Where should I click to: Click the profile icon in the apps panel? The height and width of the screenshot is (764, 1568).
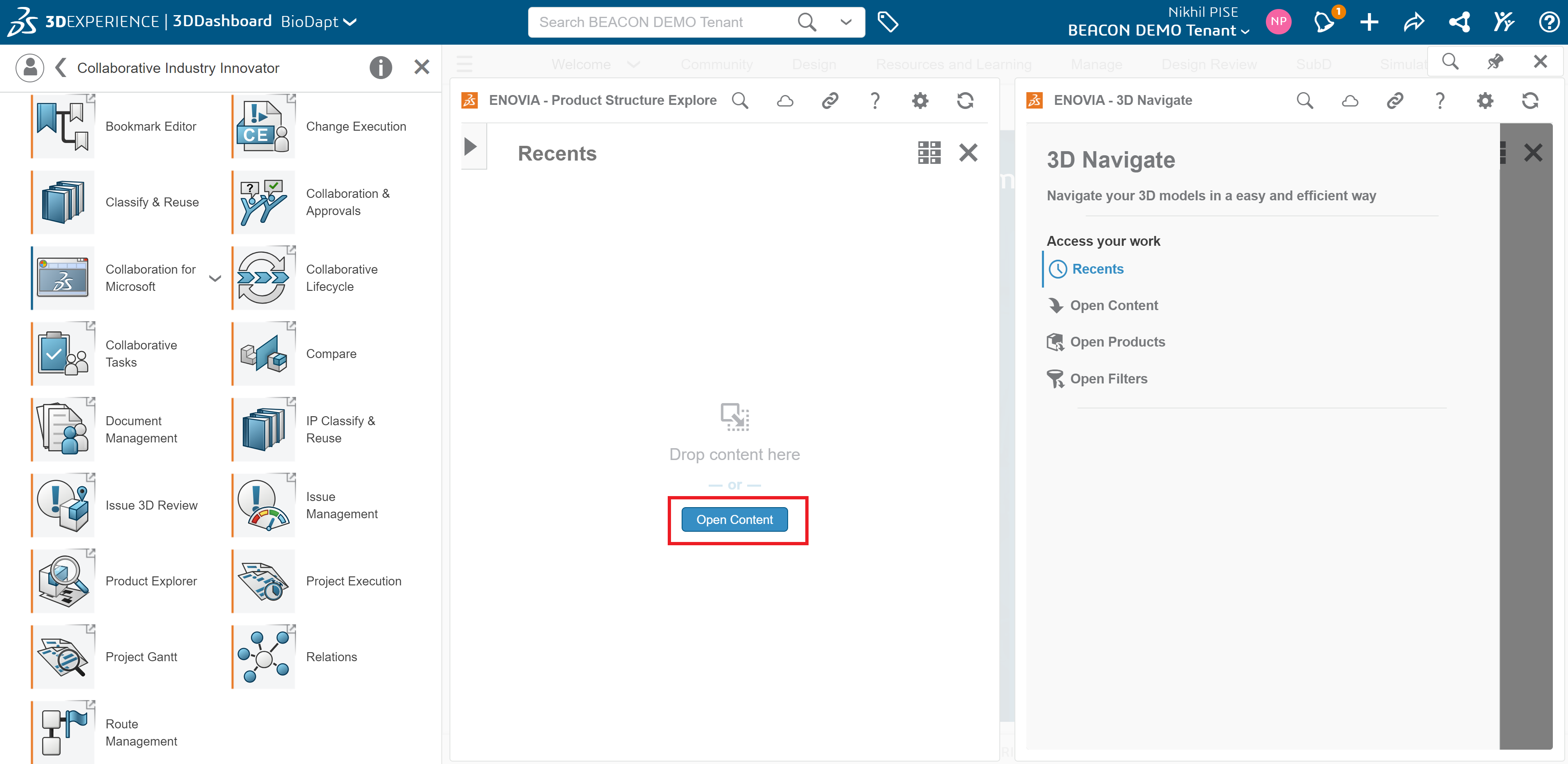pos(30,67)
